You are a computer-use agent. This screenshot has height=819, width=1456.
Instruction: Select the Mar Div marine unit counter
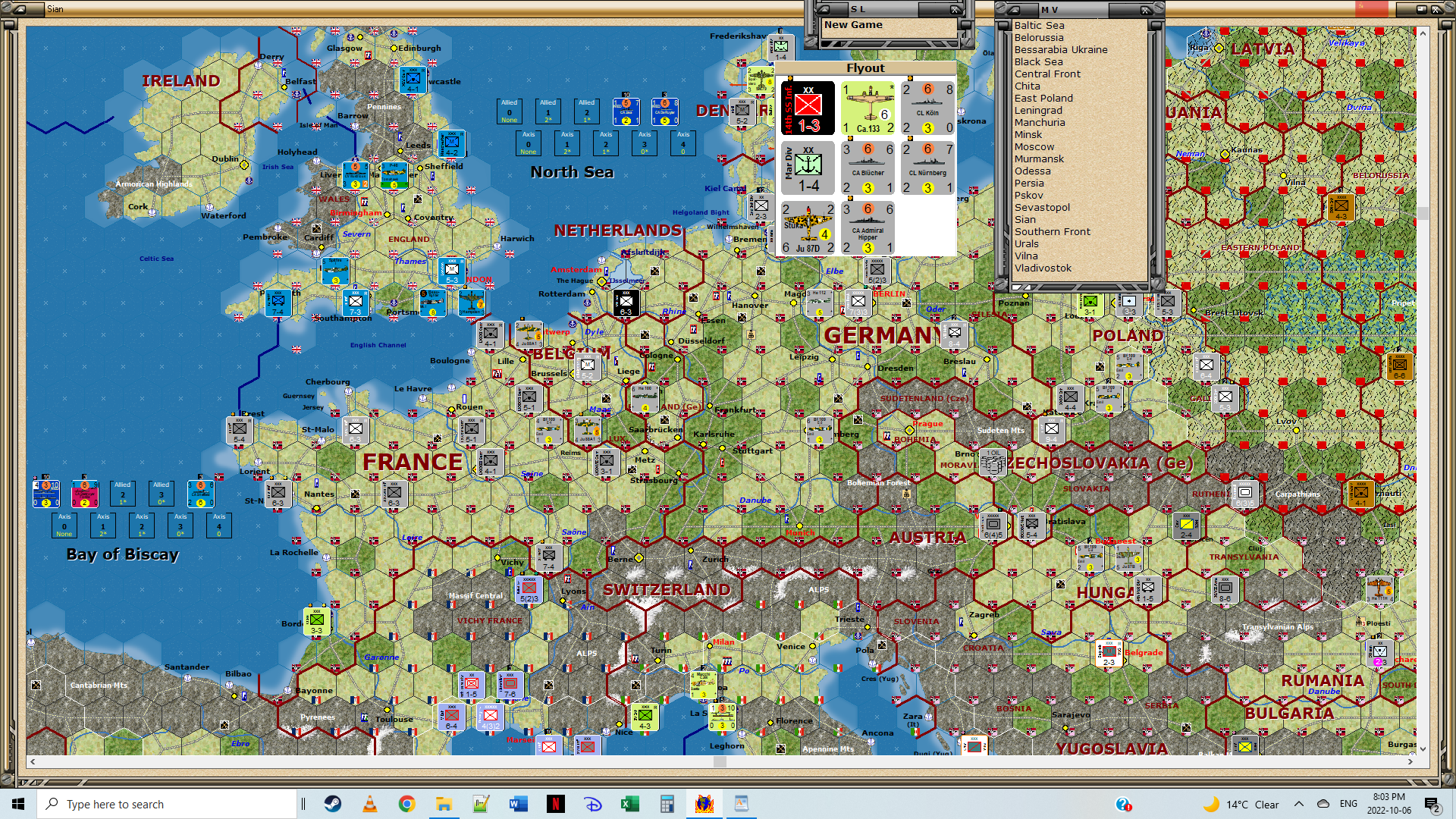click(x=808, y=168)
